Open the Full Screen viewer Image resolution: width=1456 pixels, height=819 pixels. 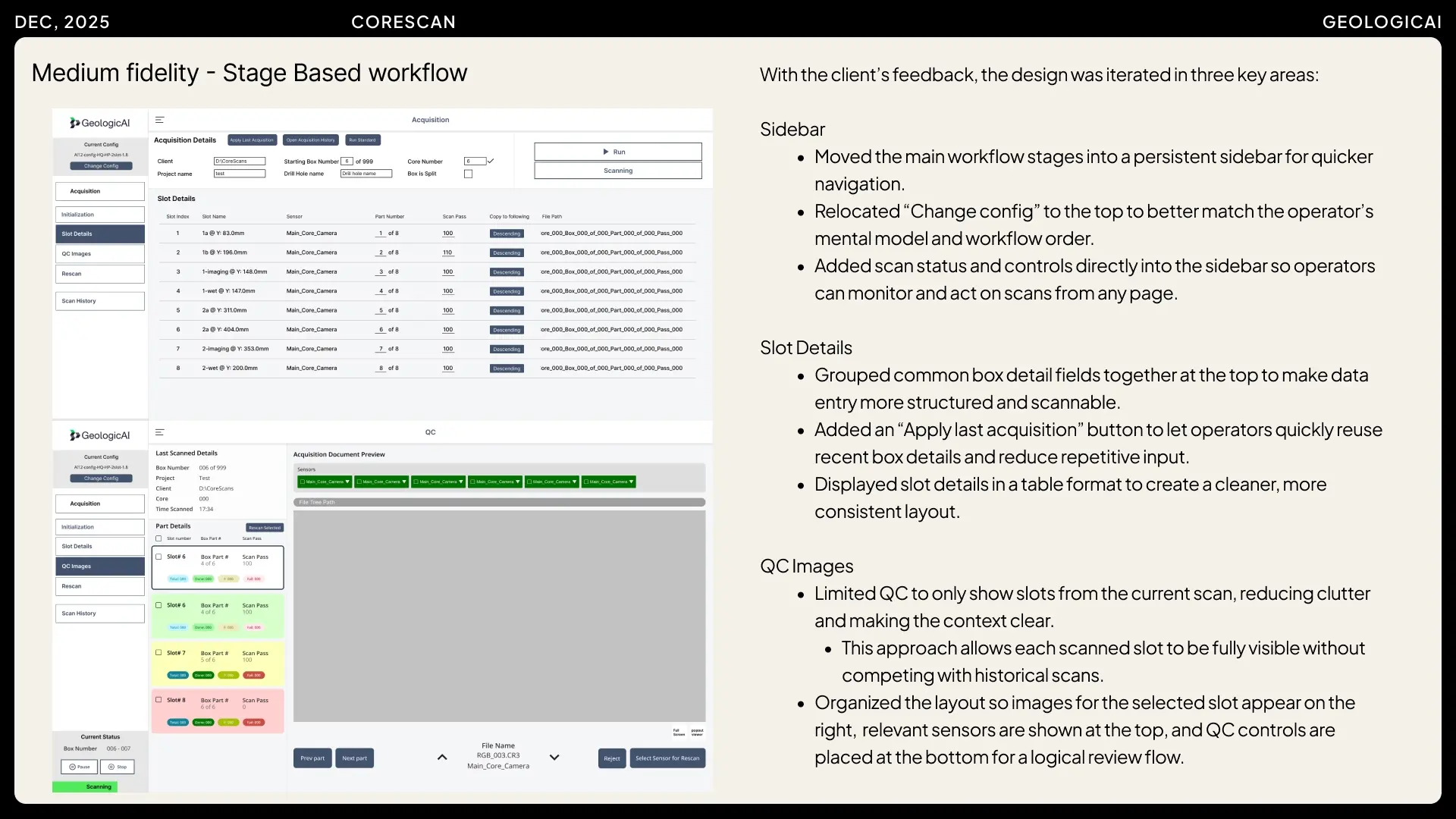point(679,733)
